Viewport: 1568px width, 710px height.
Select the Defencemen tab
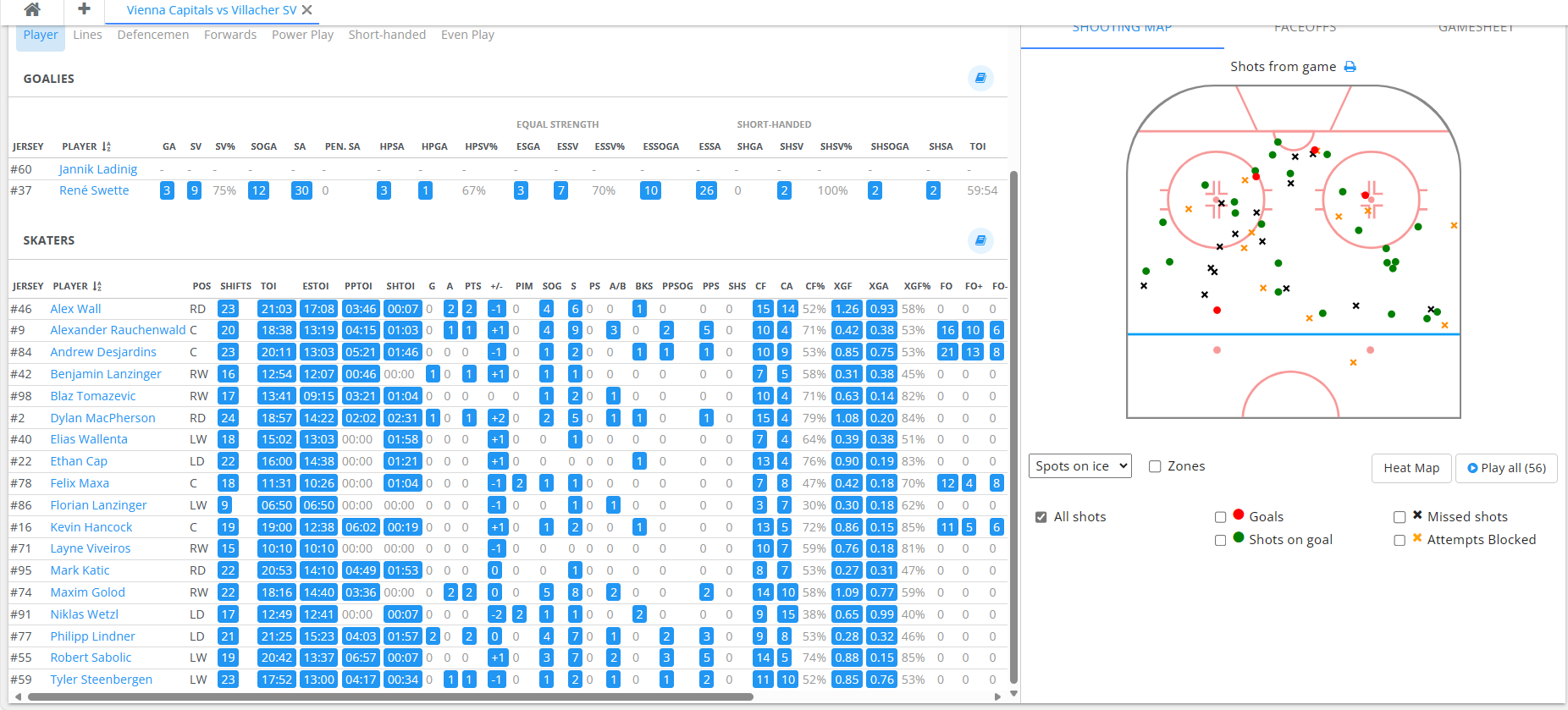[x=153, y=35]
